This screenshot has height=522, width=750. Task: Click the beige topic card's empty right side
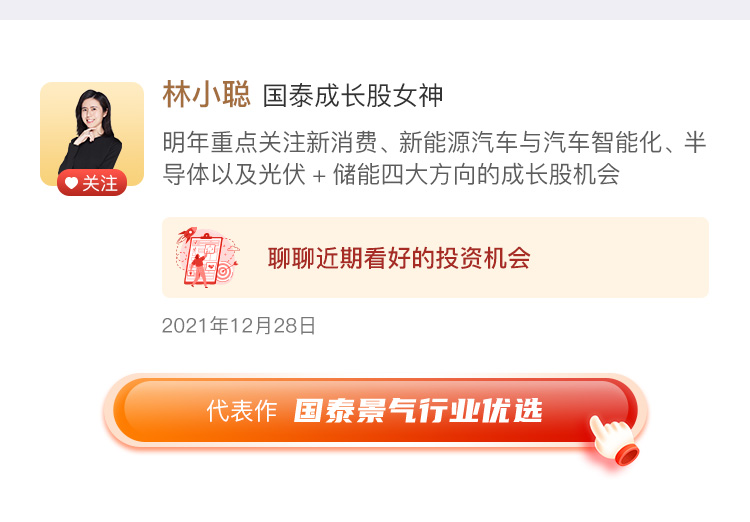[x=622, y=257]
